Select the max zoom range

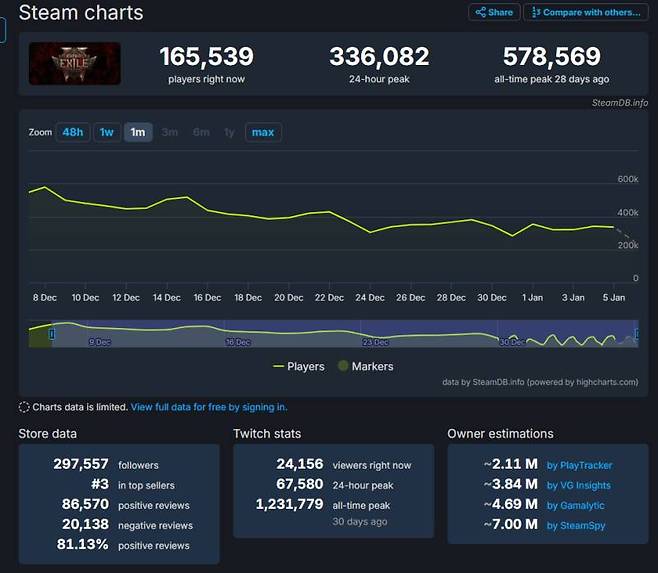point(263,132)
